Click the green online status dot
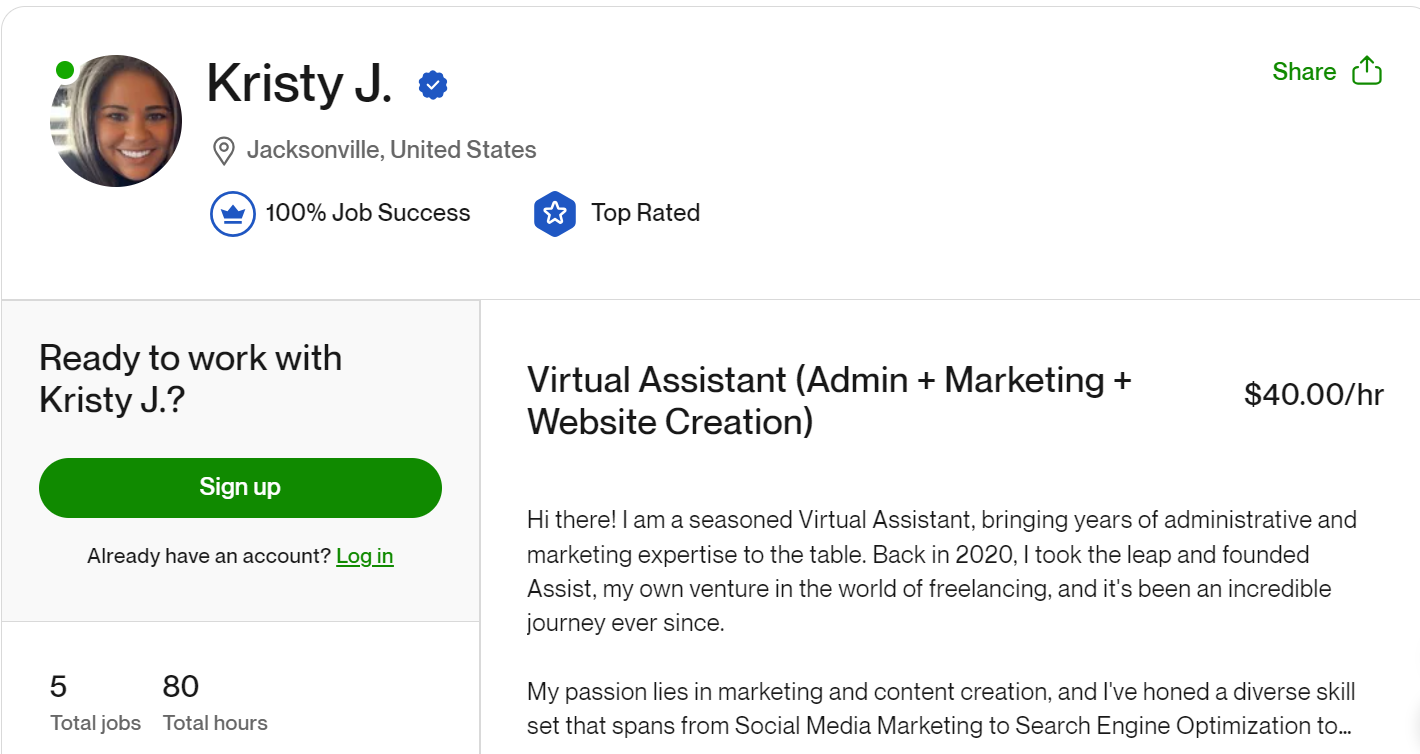 (x=65, y=70)
